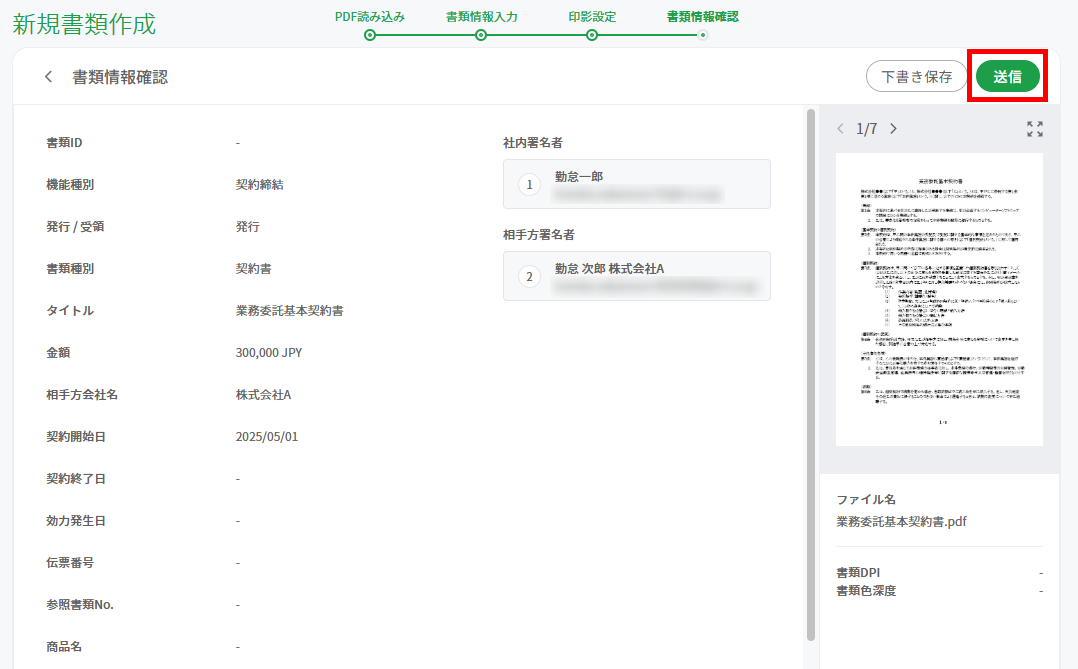Click the 書類ID field label
1078x669 pixels.
click(x=64, y=143)
